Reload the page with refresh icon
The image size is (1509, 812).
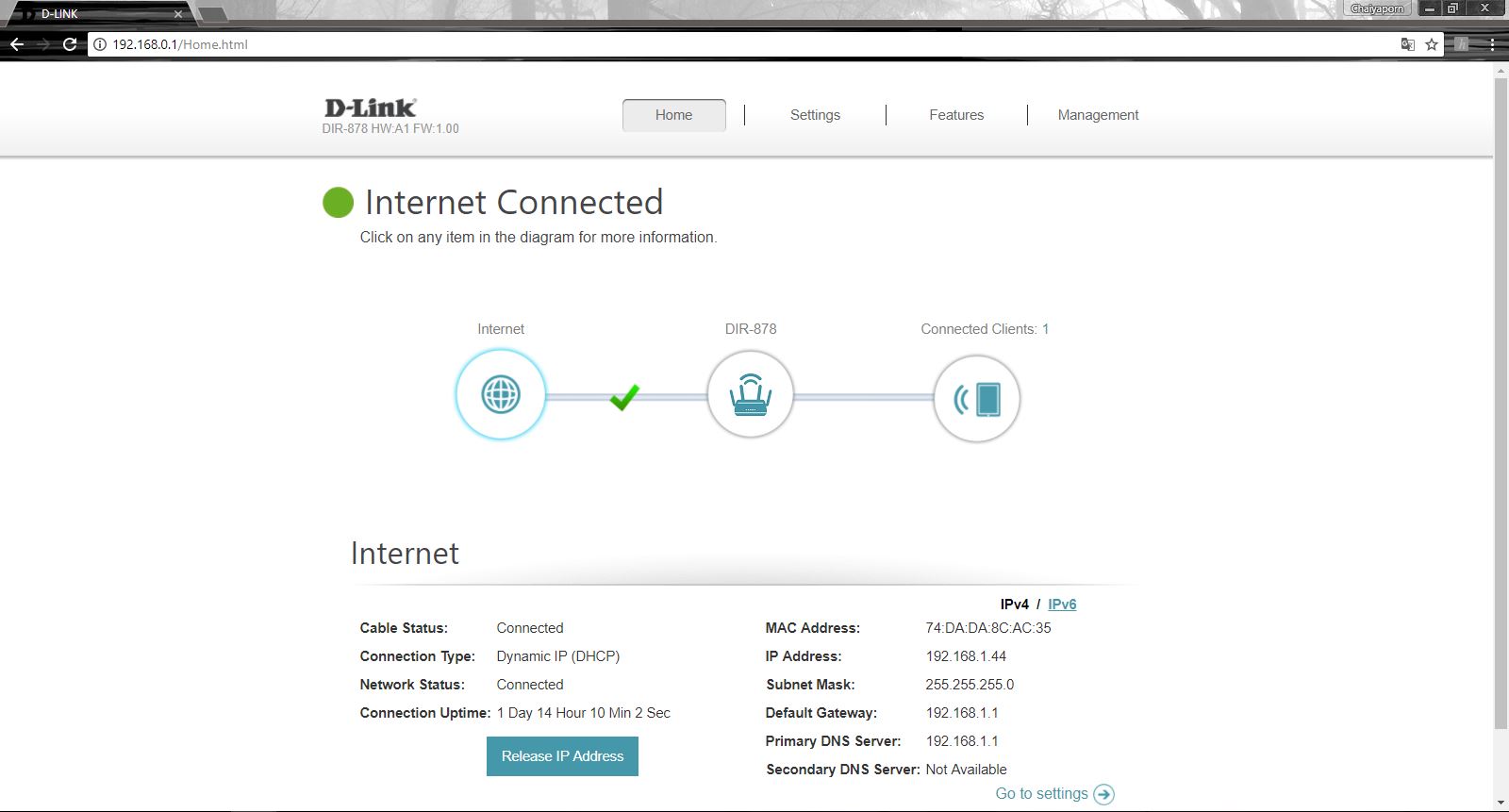(70, 44)
